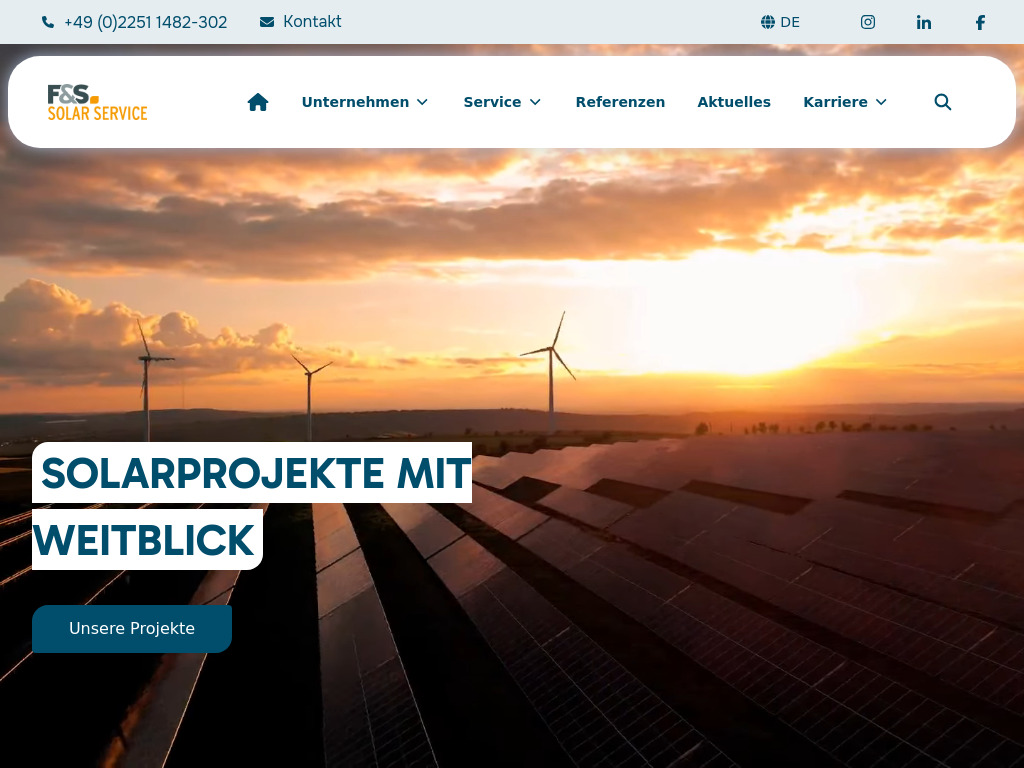Image resolution: width=1024 pixels, height=768 pixels.
Task: Click the globe icon beside DE
Action: [767, 21]
